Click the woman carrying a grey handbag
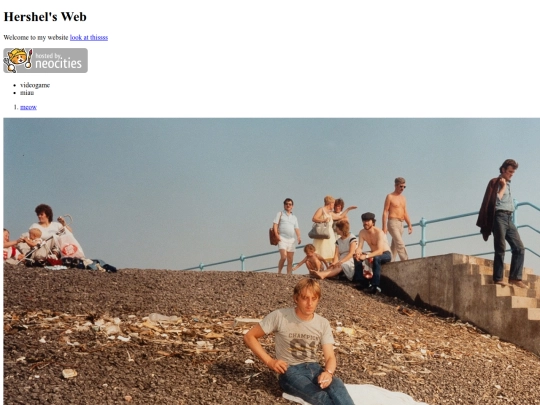The width and height of the screenshot is (540, 405). 324,229
